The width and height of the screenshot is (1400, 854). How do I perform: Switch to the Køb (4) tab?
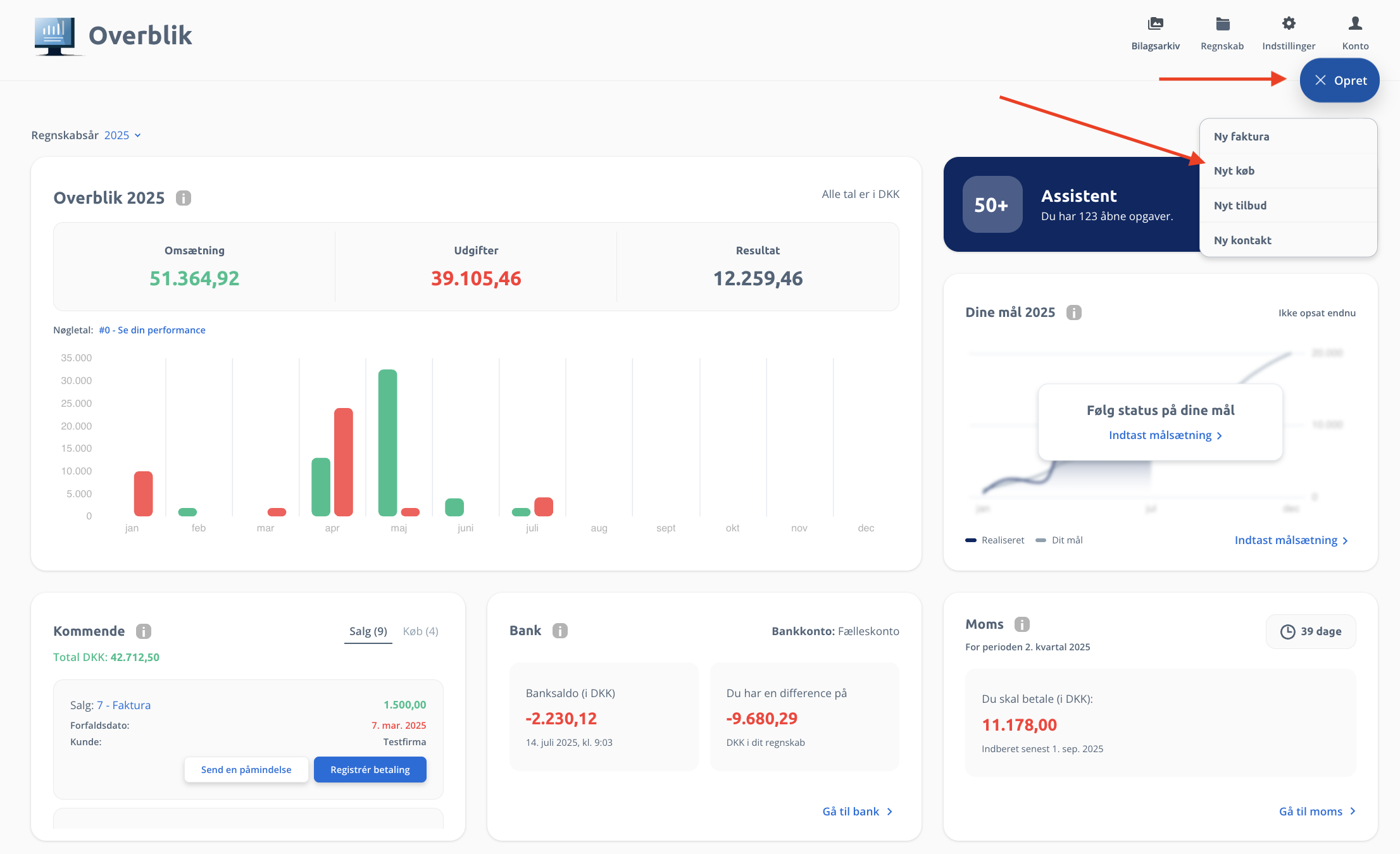point(420,631)
